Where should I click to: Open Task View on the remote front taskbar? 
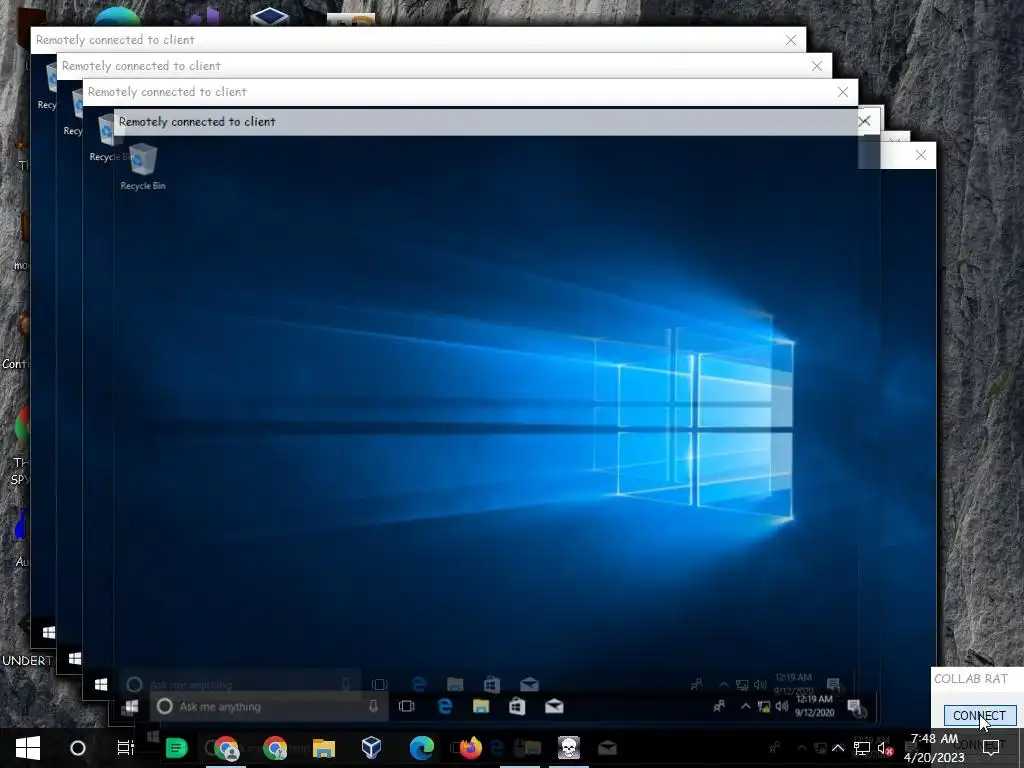click(x=406, y=707)
